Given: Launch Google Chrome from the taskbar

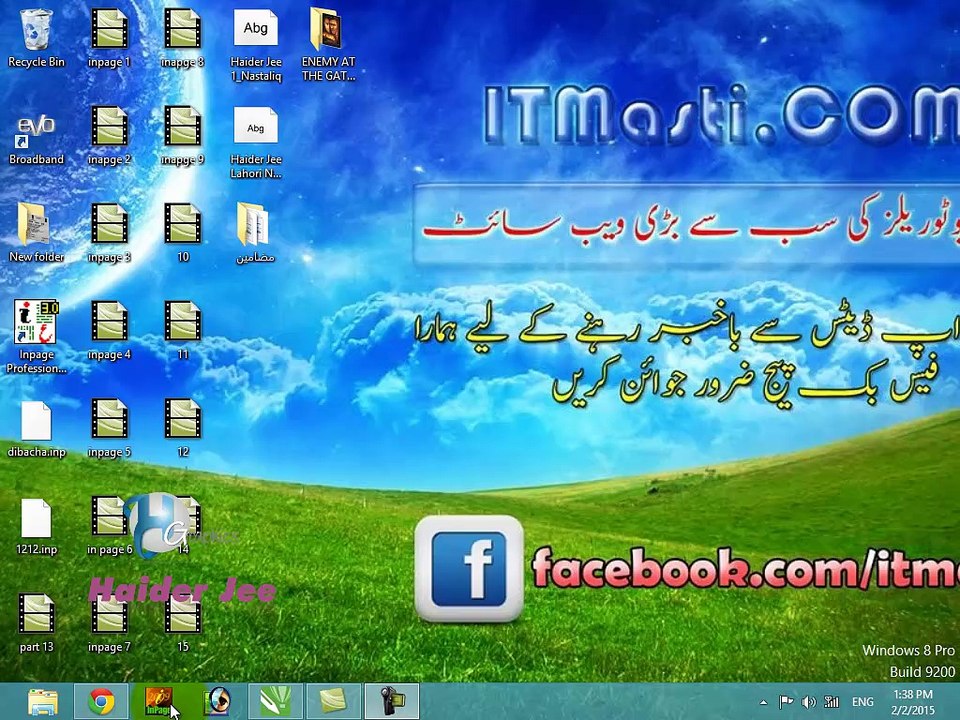Looking at the screenshot, I should tap(101, 702).
